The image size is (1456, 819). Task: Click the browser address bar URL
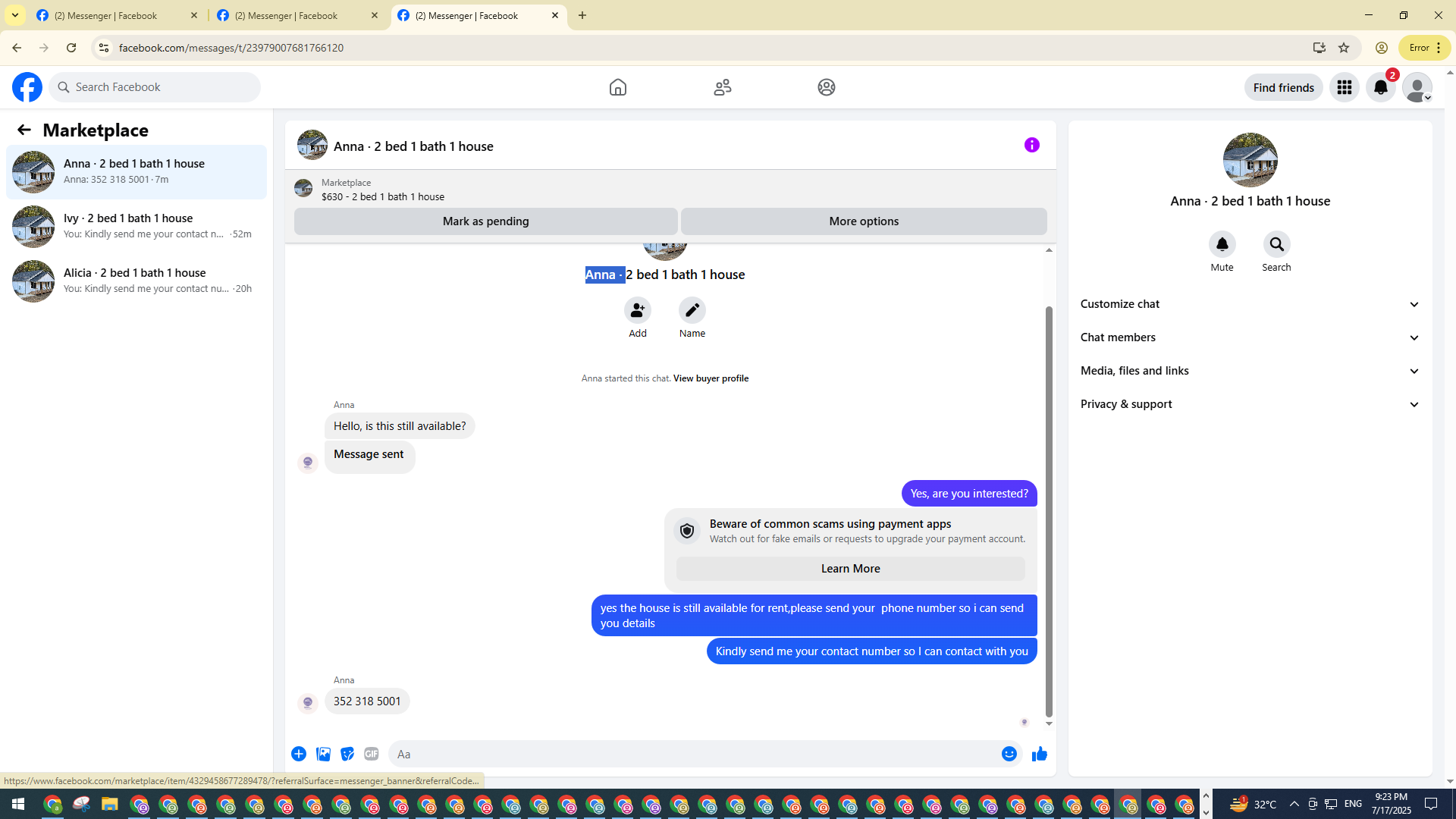pyautogui.click(x=231, y=48)
